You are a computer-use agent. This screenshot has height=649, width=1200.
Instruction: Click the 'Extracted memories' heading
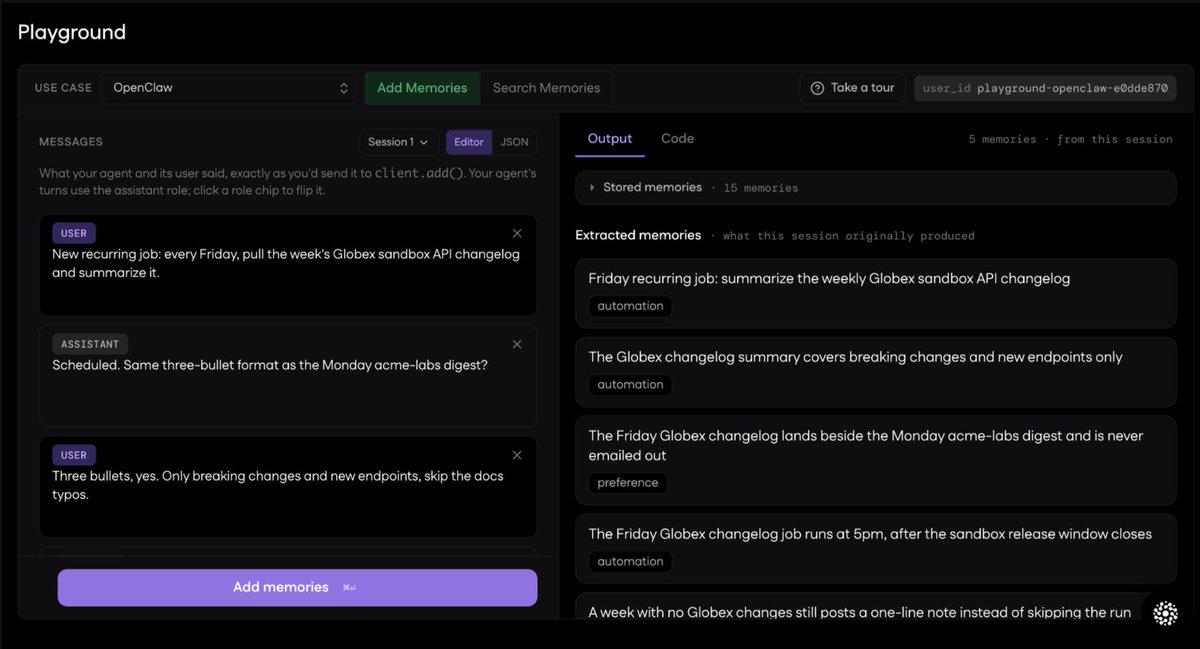pos(638,235)
